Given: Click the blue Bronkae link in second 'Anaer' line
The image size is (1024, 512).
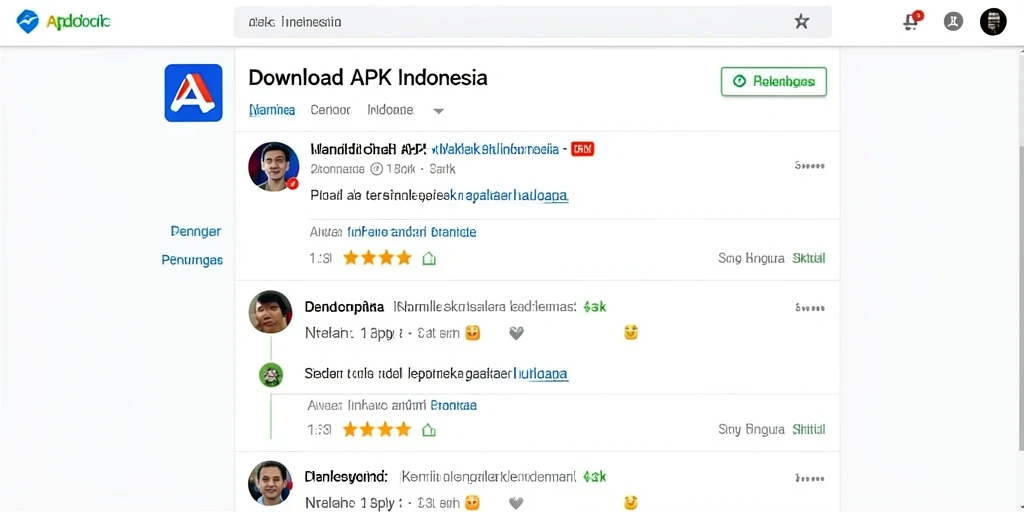Looking at the screenshot, I should (453, 406).
